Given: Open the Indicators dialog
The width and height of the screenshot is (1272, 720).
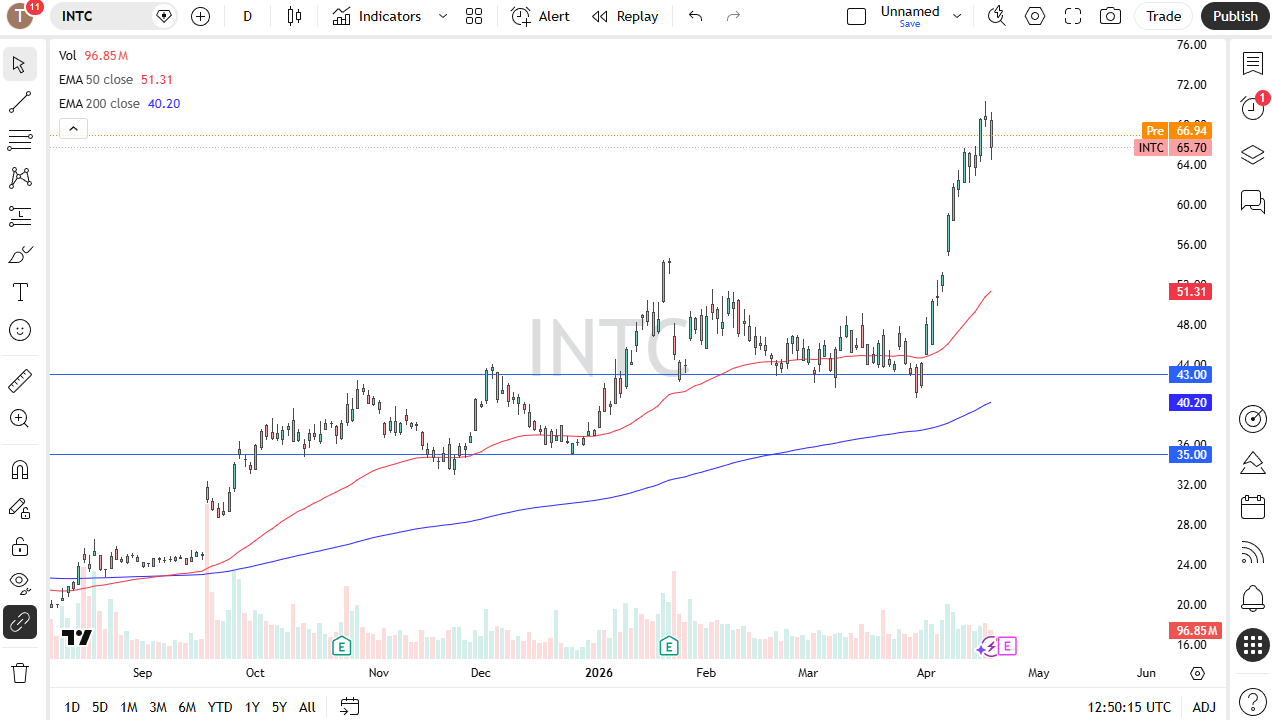Looking at the screenshot, I should coord(377,16).
